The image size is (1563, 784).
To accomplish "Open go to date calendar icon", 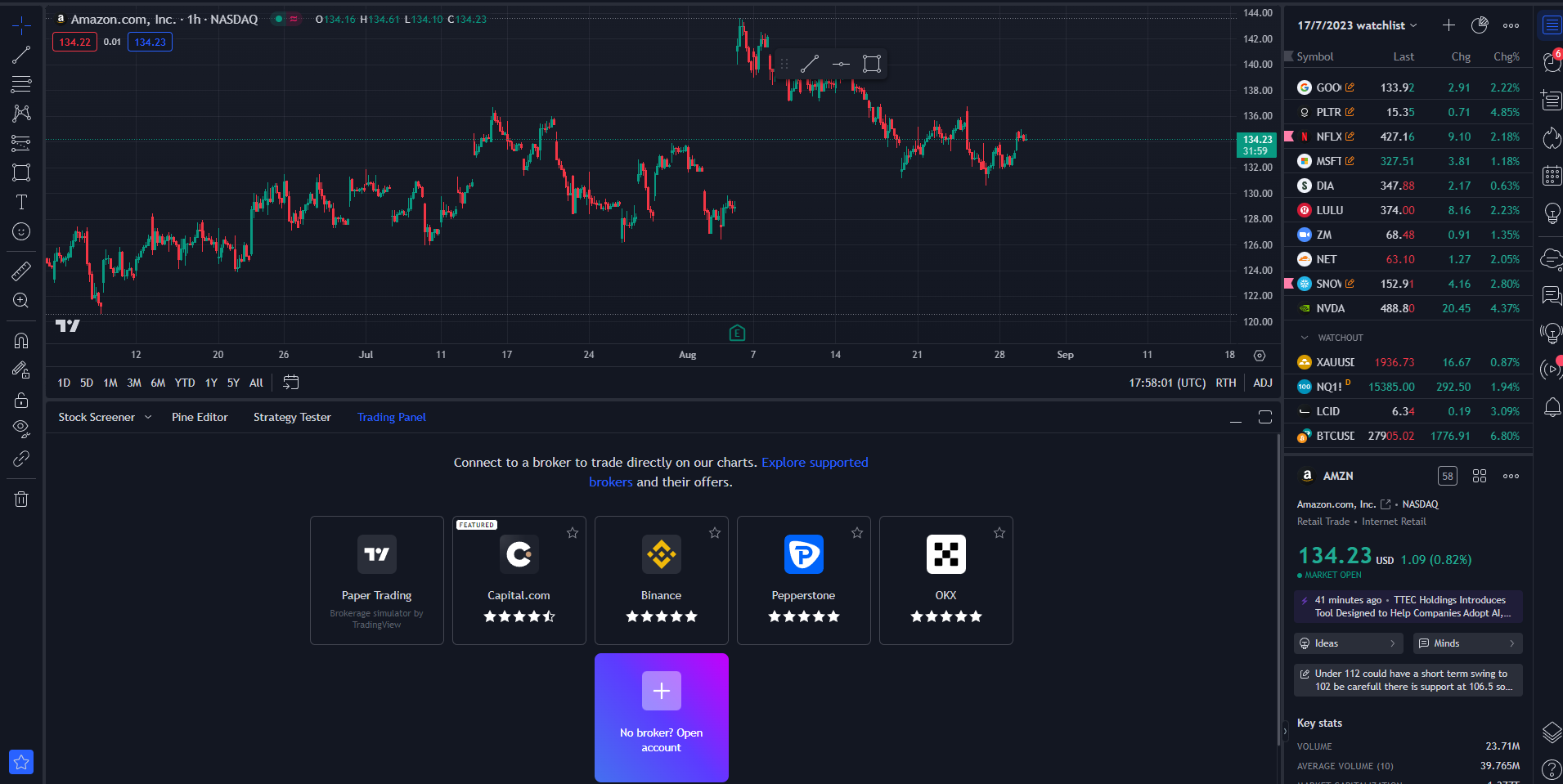I will pyautogui.click(x=290, y=382).
